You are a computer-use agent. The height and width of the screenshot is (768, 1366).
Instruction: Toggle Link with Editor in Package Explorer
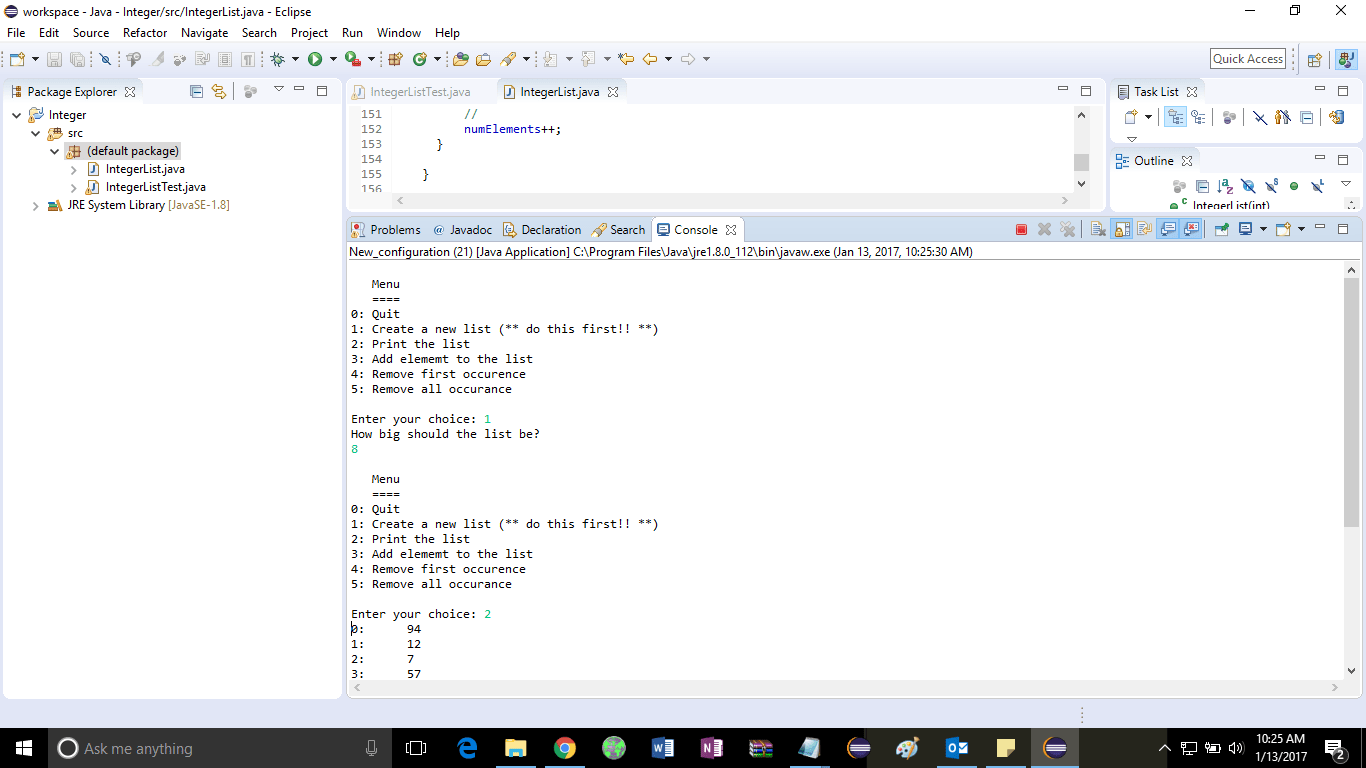[218, 92]
